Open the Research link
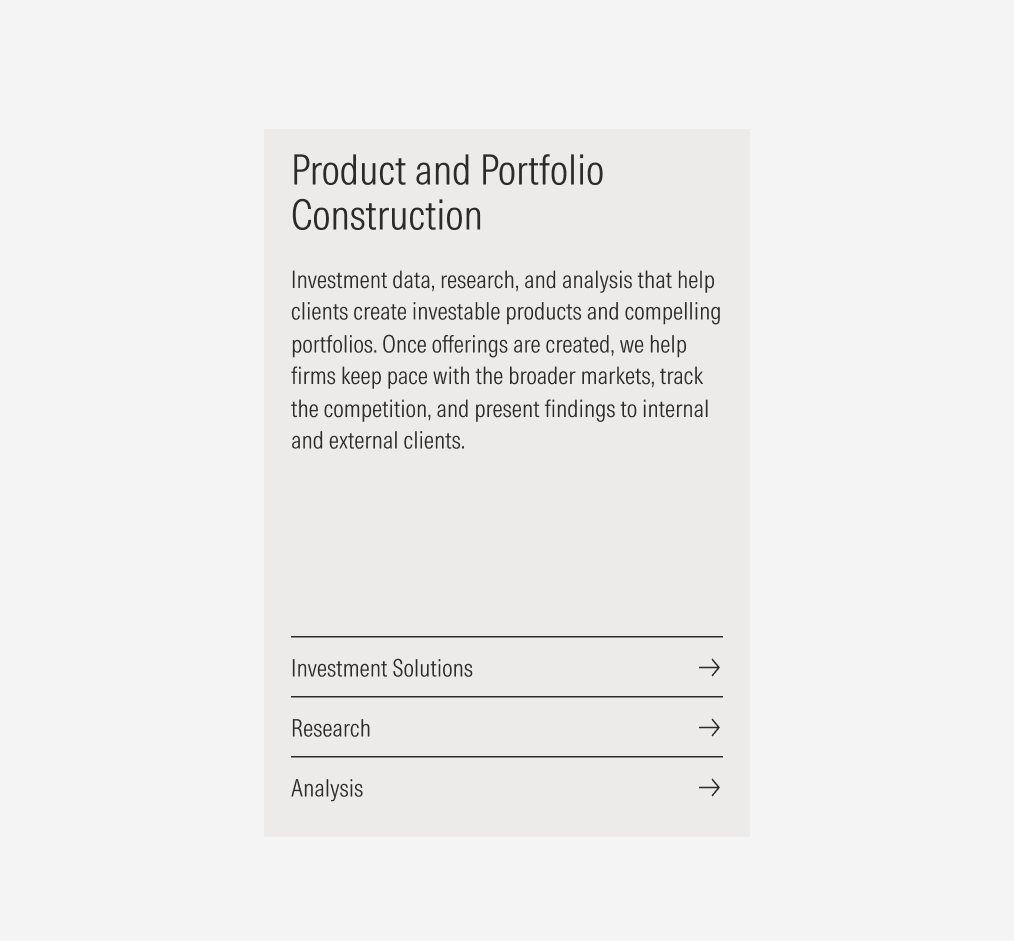This screenshot has width=1014, height=941. click(331, 728)
